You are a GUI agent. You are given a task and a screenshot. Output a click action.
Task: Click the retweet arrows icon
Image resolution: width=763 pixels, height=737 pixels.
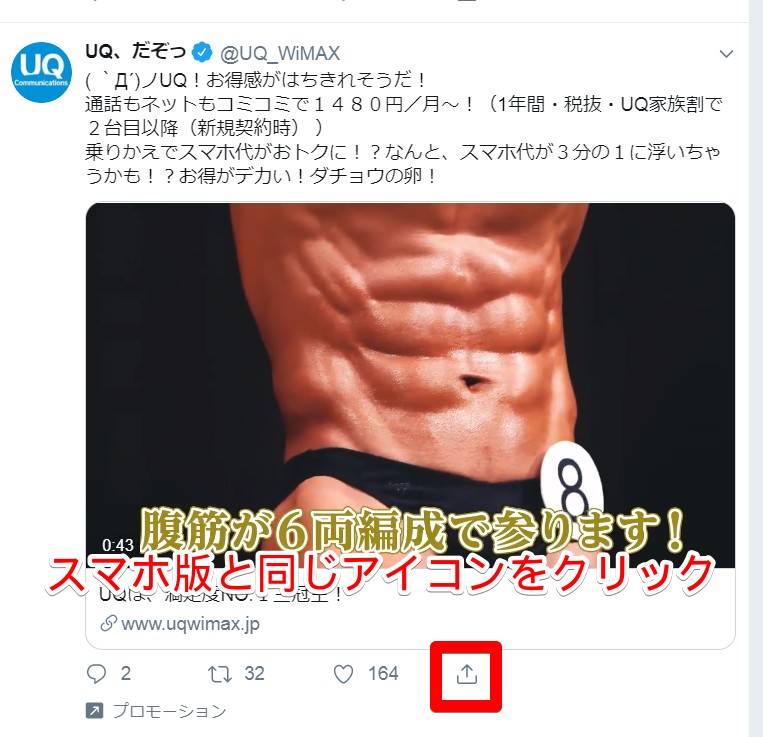point(219,674)
